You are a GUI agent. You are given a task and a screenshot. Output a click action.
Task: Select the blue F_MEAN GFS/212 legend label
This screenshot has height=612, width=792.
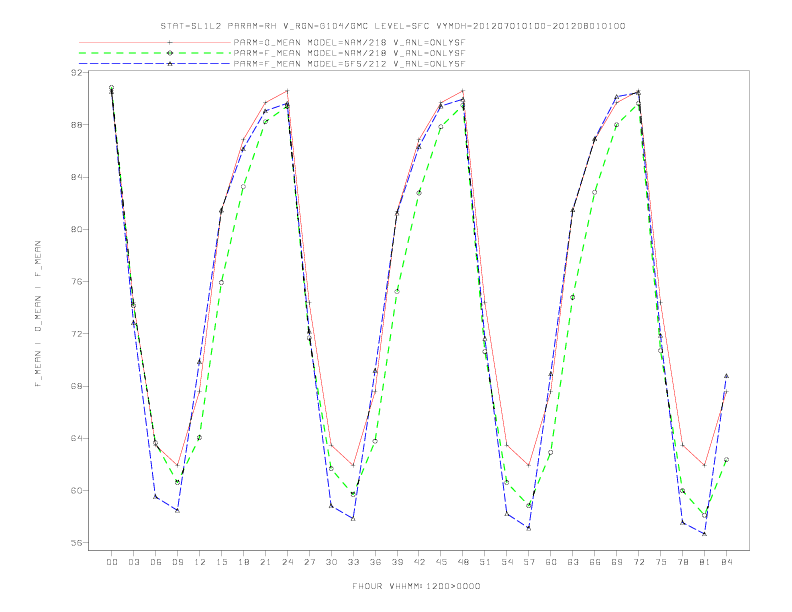(350, 64)
